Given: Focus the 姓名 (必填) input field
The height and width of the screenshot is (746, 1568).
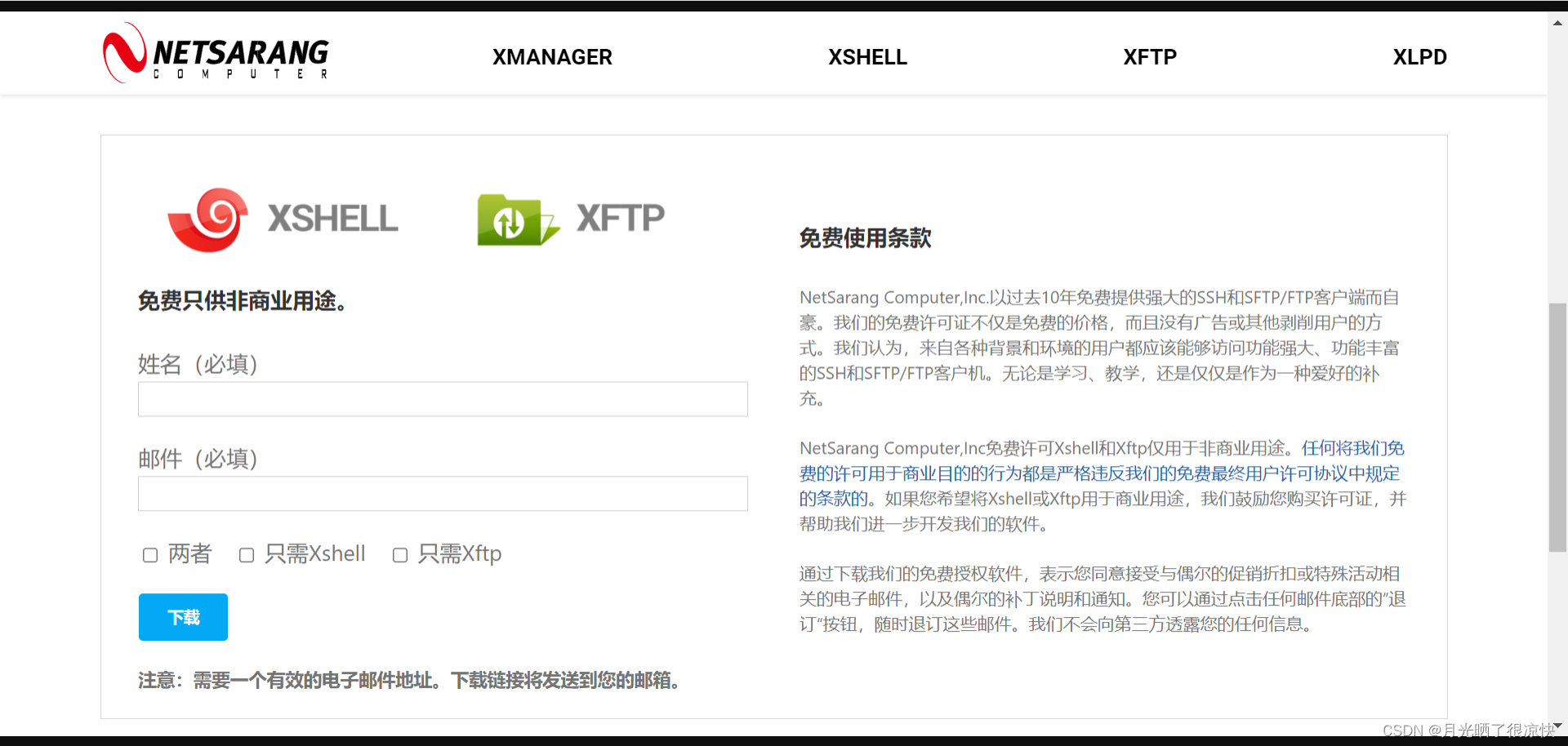Looking at the screenshot, I should pyautogui.click(x=443, y=399).
